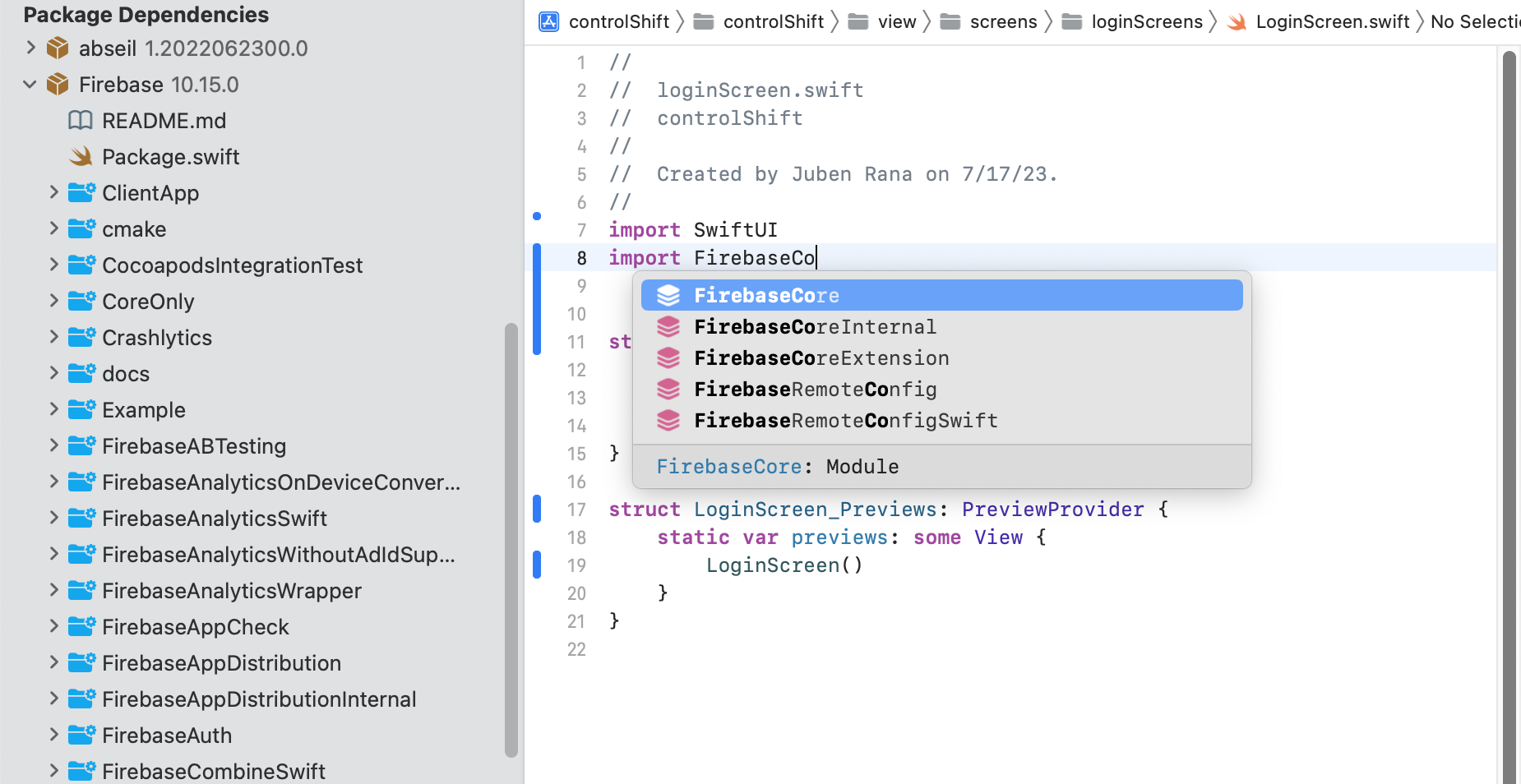Open the LoginScreen.swift breadcrumb segment
The image size is (1521, 784).
pyautogui.click(x=1318, y=22)
